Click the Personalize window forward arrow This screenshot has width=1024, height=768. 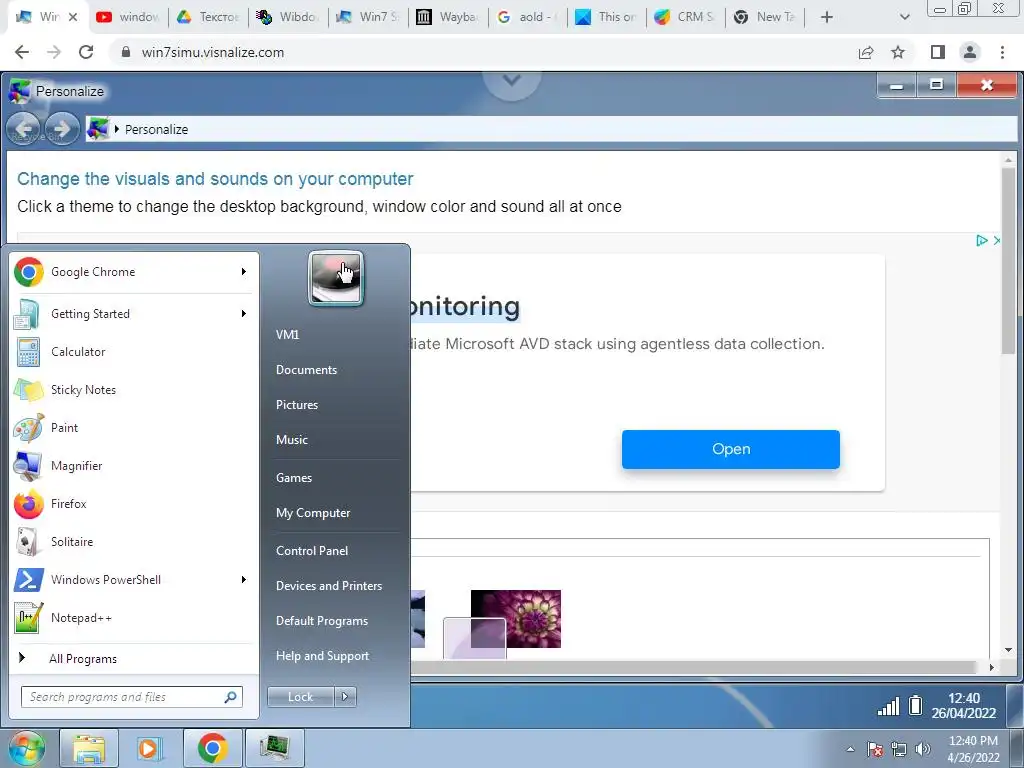coord(63,129)
